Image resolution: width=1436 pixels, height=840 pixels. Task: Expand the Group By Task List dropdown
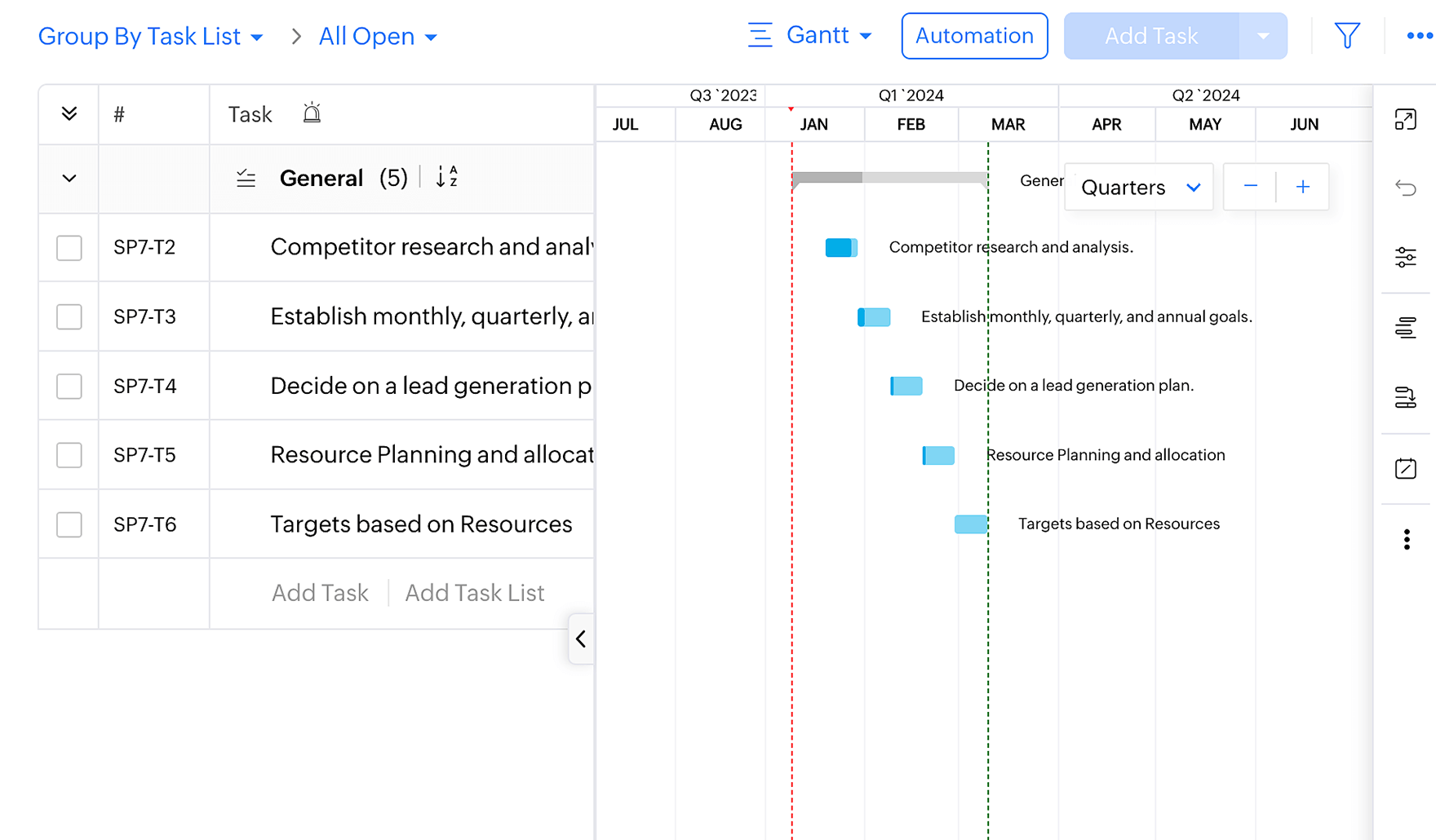coord(151,37)
